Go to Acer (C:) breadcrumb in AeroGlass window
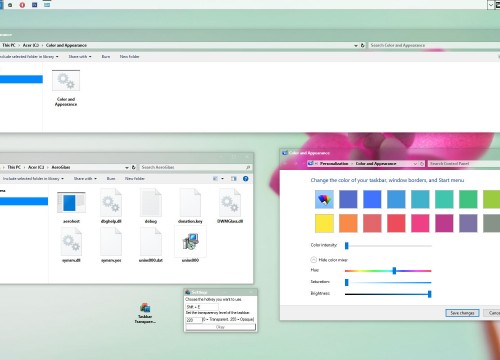Viewport: 500px width, 360px height. tap(36, 167)
